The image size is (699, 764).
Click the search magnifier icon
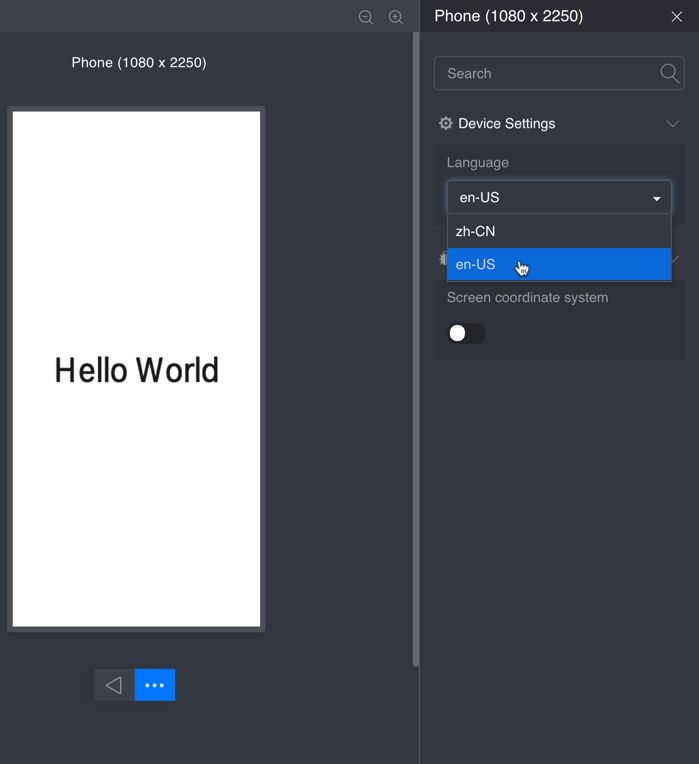[x=669, y=73]
